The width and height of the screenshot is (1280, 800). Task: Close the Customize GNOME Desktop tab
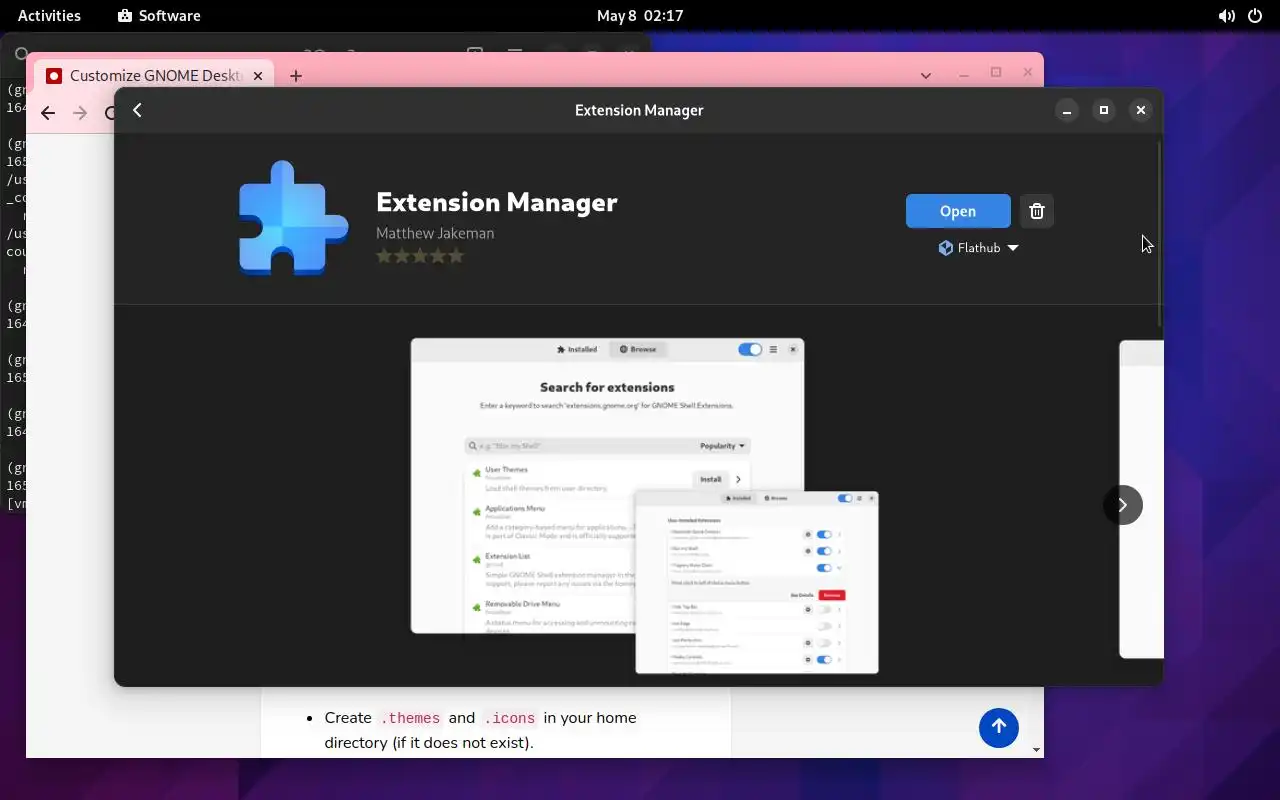pos(258,75)
